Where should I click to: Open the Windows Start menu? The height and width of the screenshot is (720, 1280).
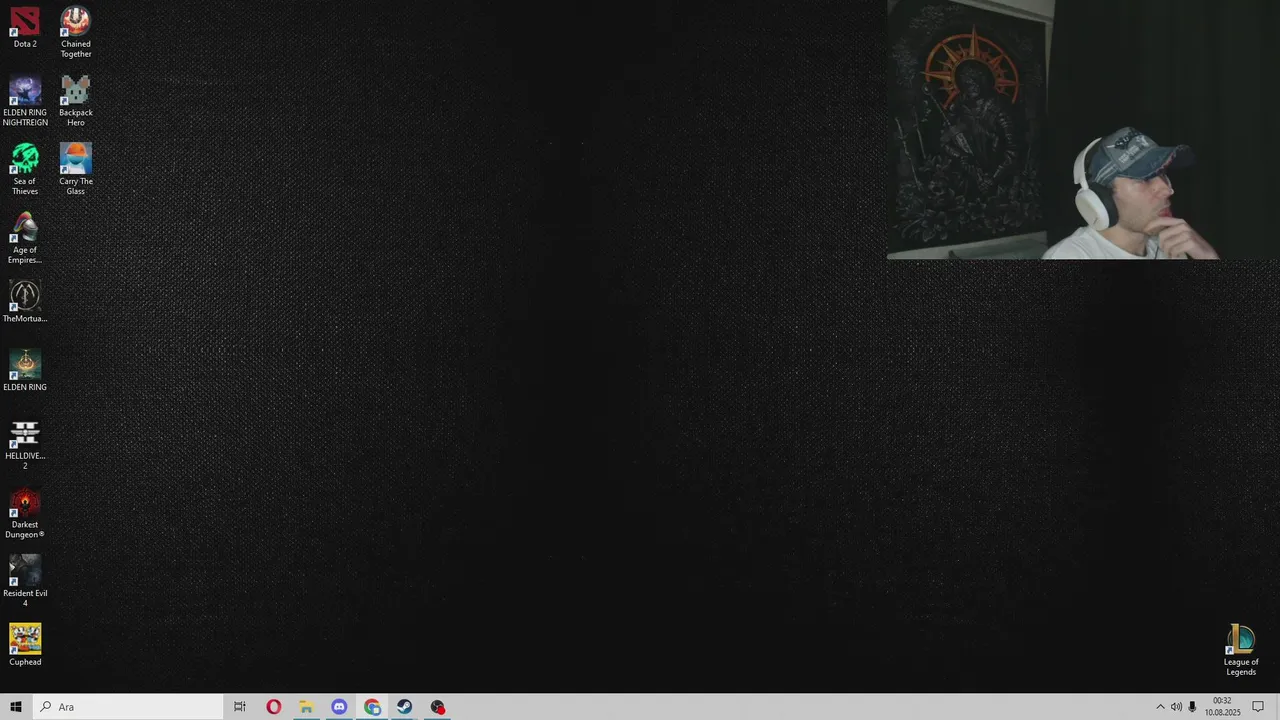point(16,707)
